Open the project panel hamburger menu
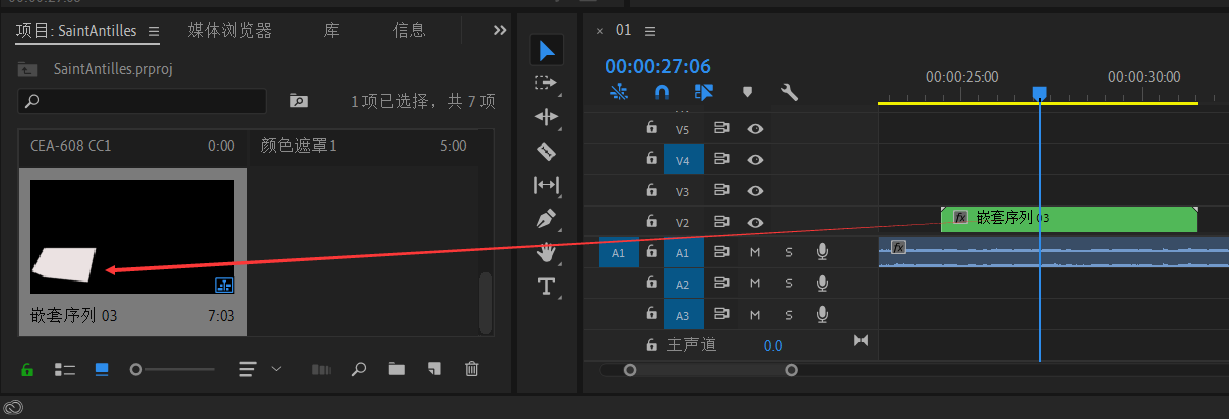The width and height of the screenshot is (1229, 419). (x=154, y=31)
